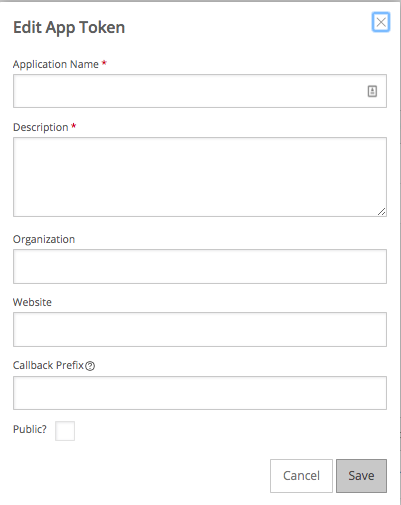Select the Organization input box

(x=200, y=266)
